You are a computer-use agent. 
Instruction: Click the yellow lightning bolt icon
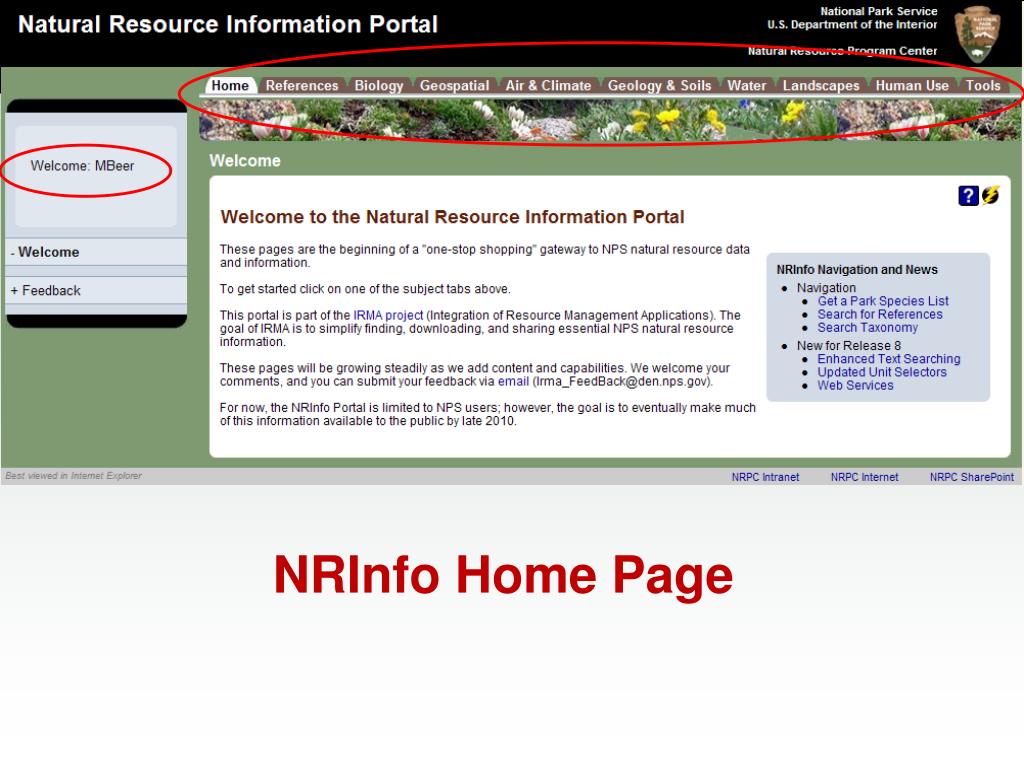(990, 195)
